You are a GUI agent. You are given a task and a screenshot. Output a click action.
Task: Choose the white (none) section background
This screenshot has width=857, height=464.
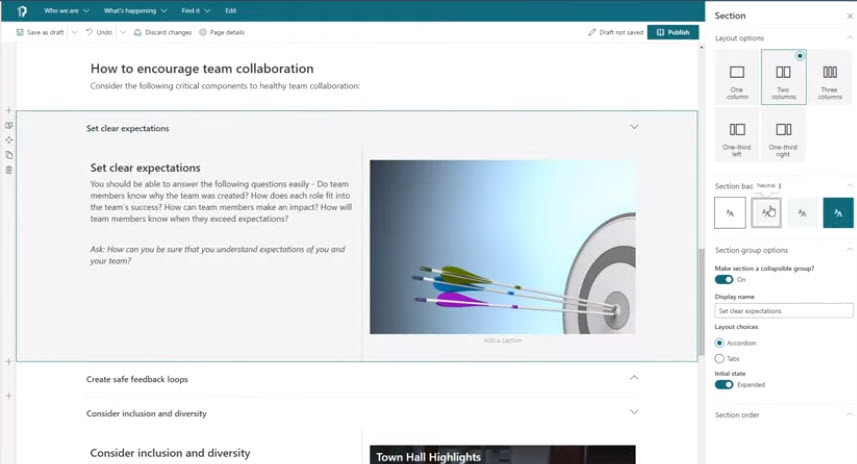click(x=730, y=213)
